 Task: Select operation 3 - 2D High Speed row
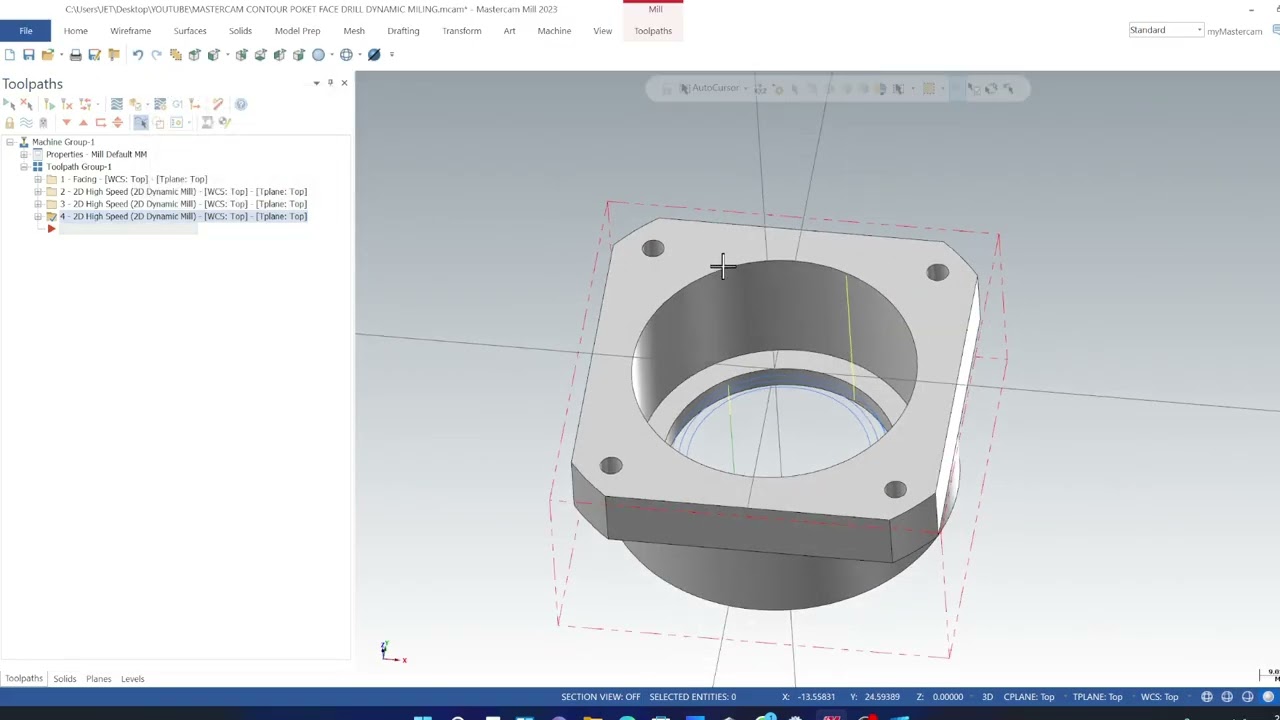pyautogui.click(x=183, y=204)
